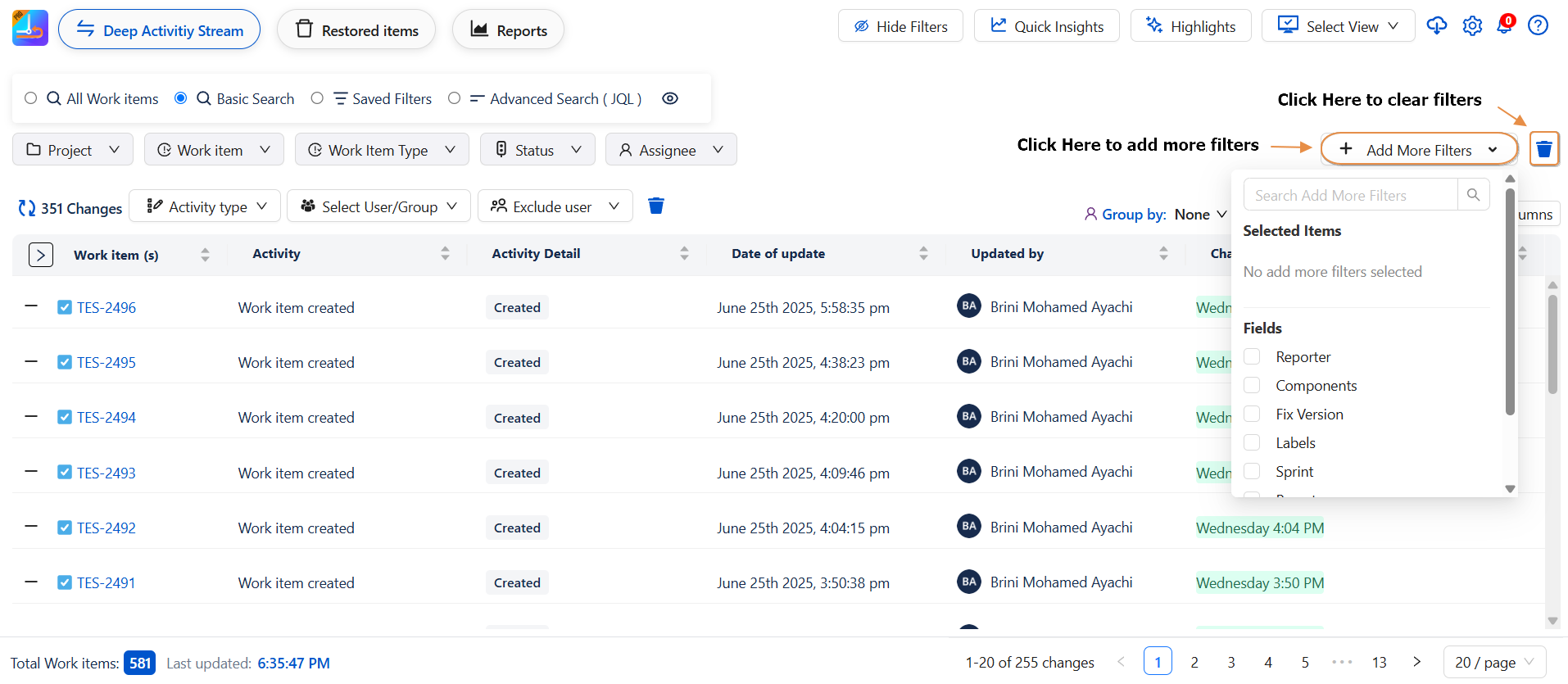The width and height of the screenshot is (1568, 684).
Task: Open the page size 20 / page dropdown
Action: click(1493, 663)
